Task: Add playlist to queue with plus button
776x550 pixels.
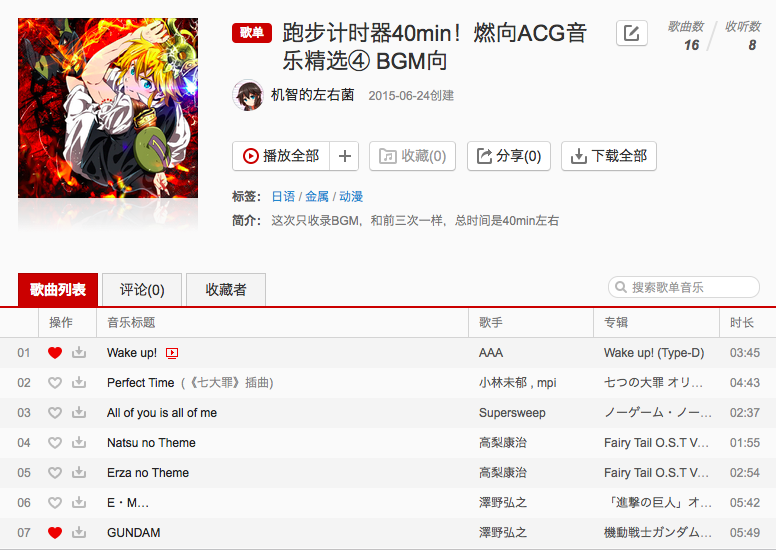Action: coord(344,156)
